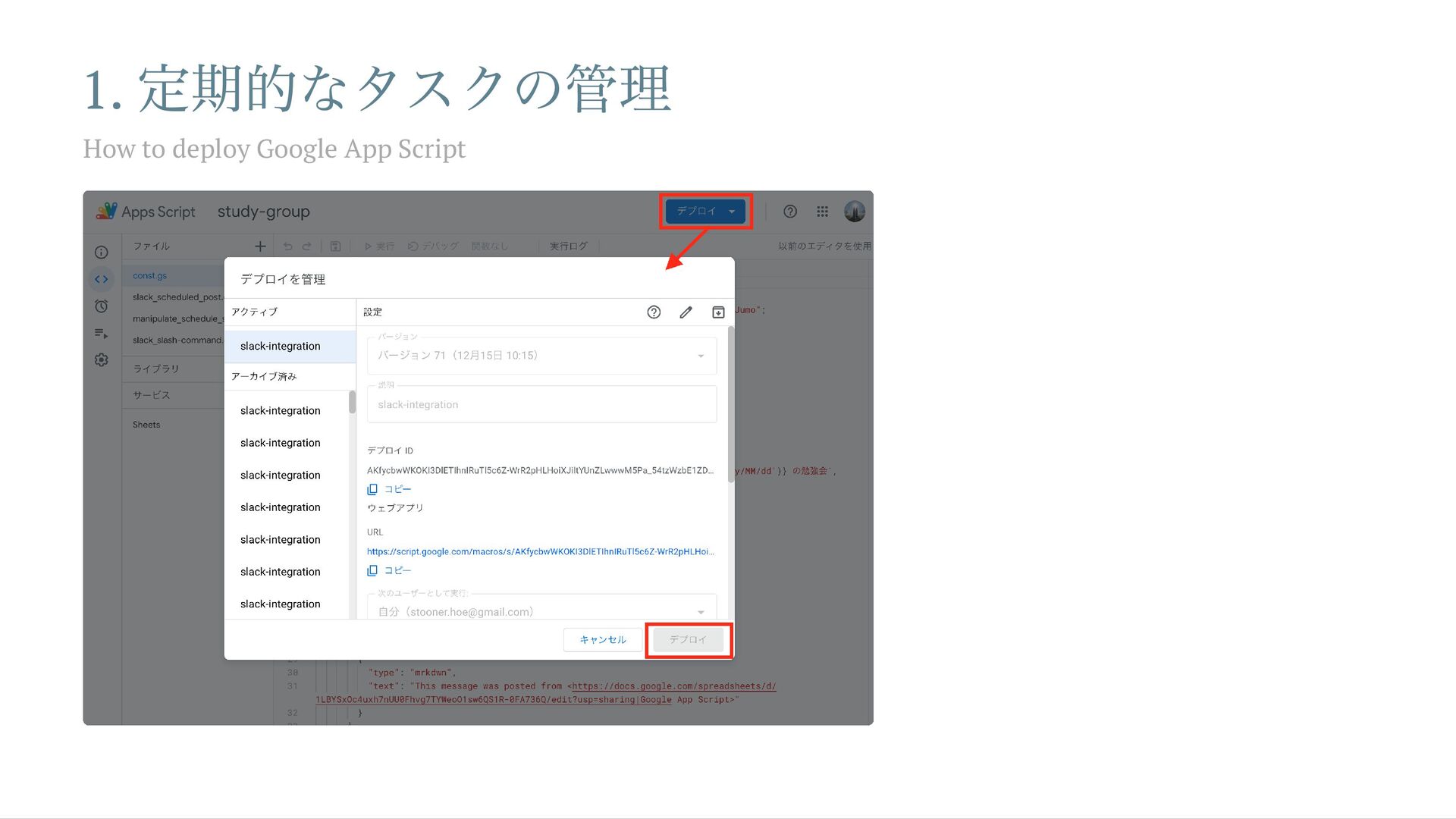Open help icon in deploy settings
1456x819 pixels.
[x=654, y=312]
